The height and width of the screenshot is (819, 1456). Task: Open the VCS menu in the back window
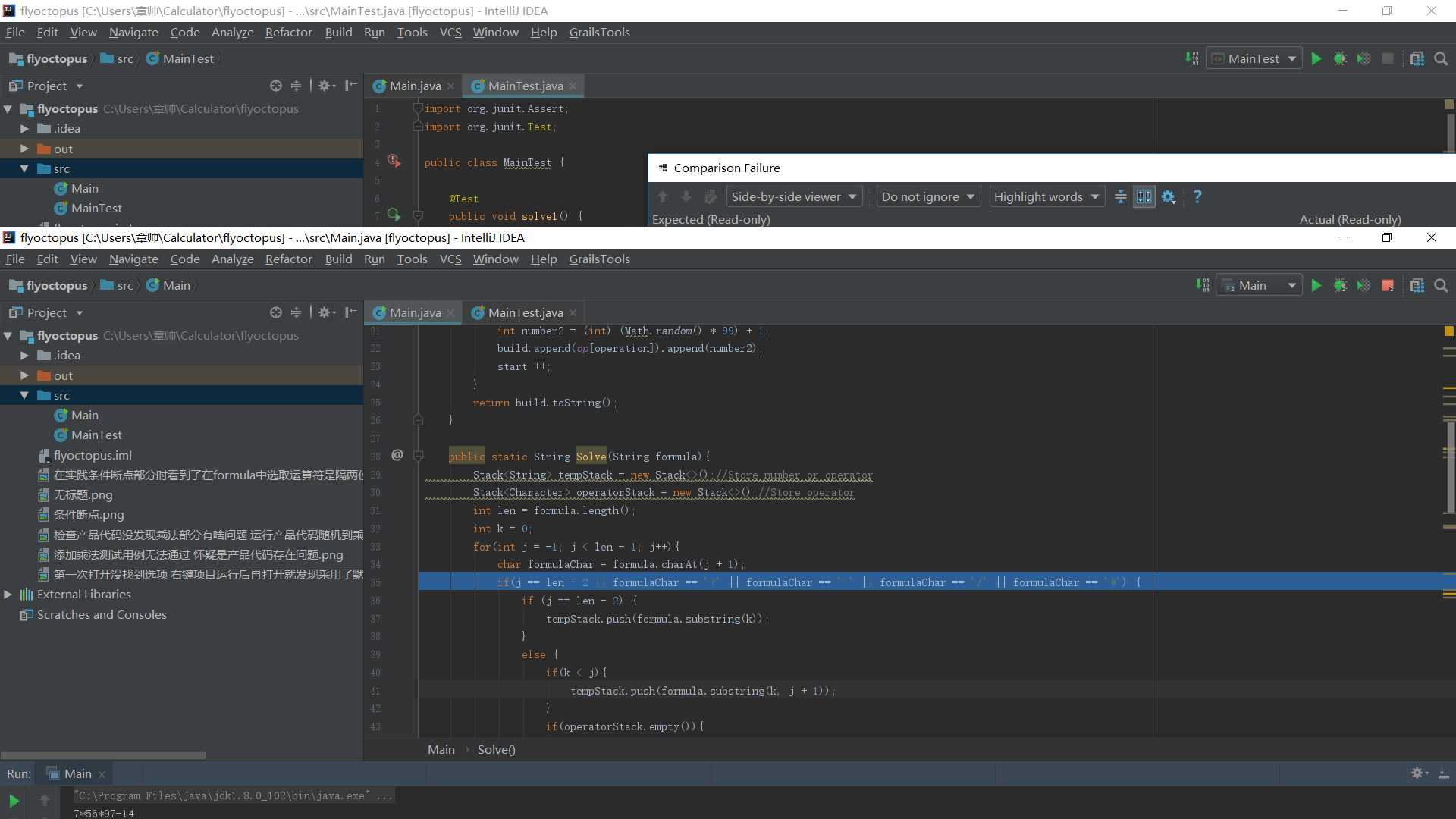pos(450,33)
